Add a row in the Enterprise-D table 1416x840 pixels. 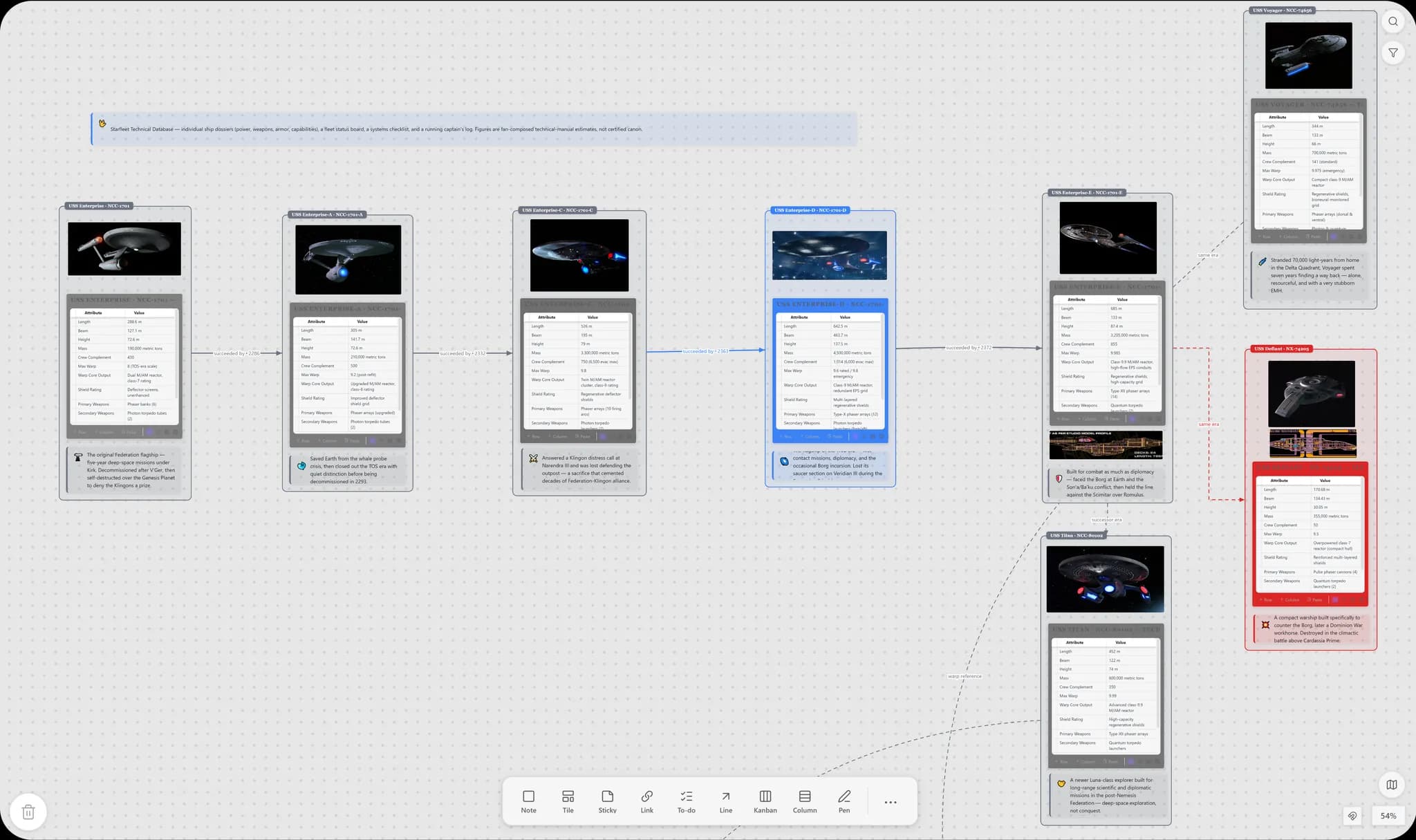pyautogui.click(x=786, y=437)
